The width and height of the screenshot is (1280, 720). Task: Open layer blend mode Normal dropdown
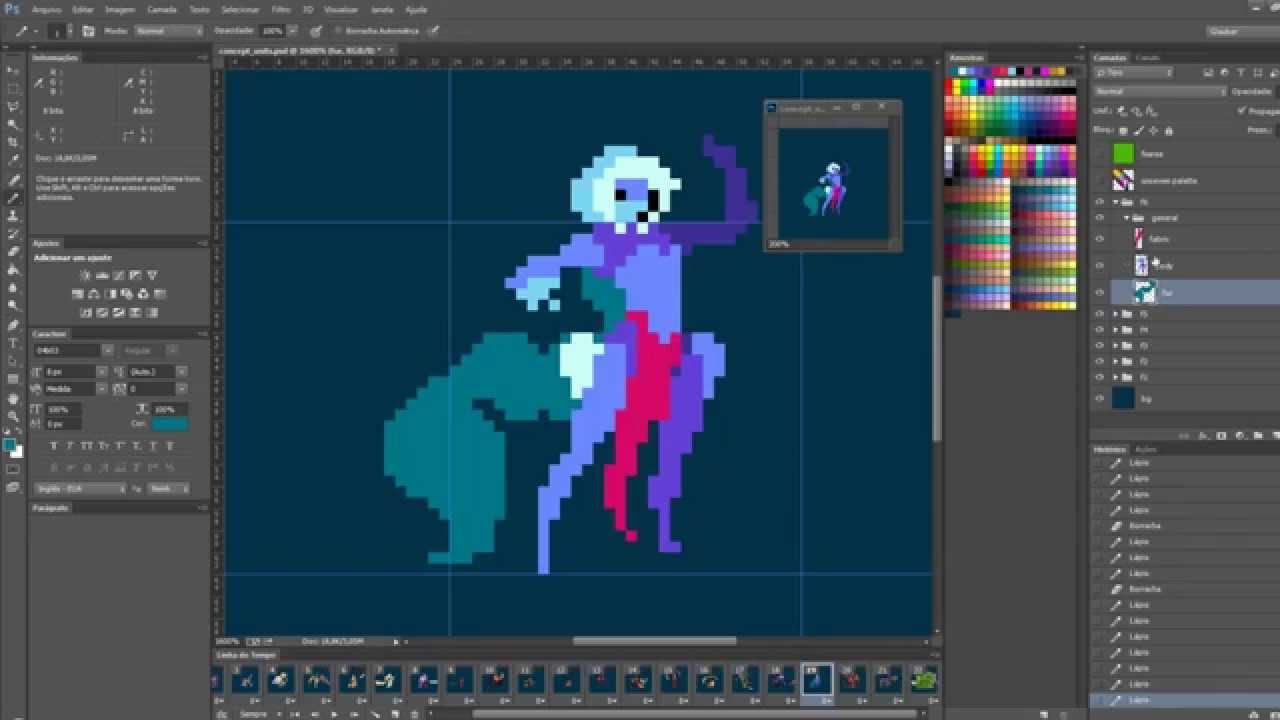[1160, 91]
